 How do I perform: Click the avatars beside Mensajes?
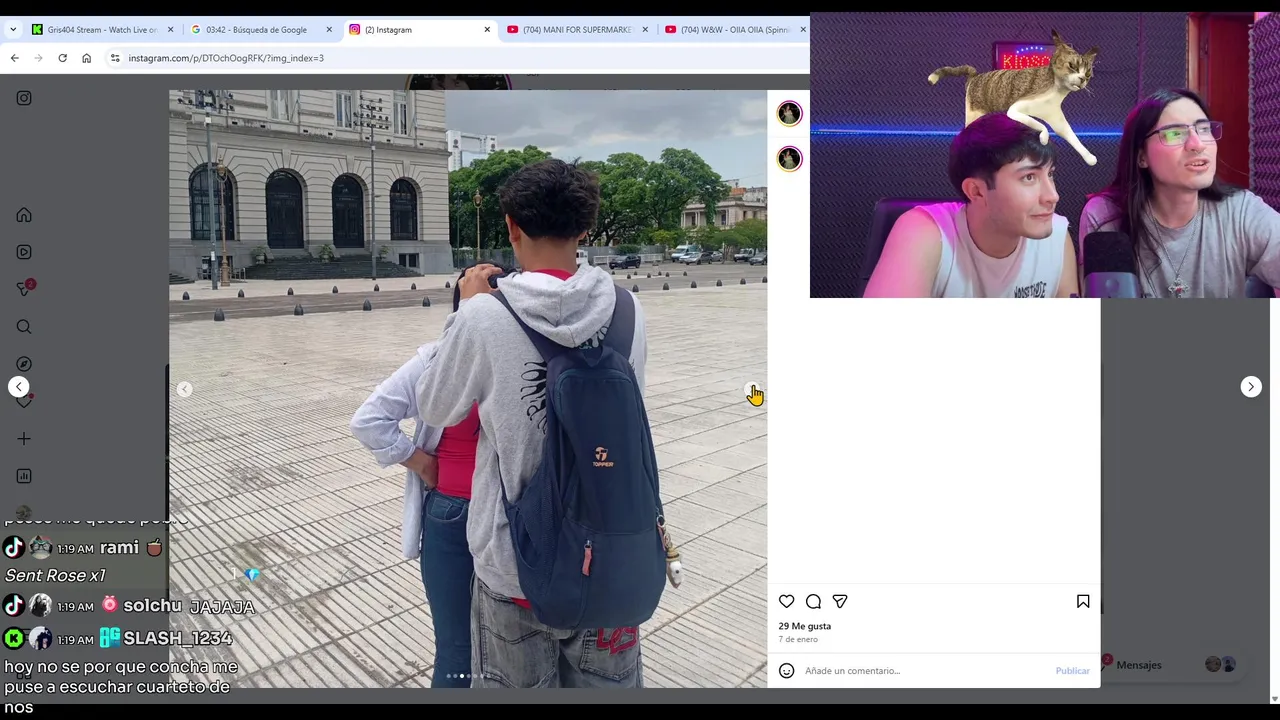1221,664
